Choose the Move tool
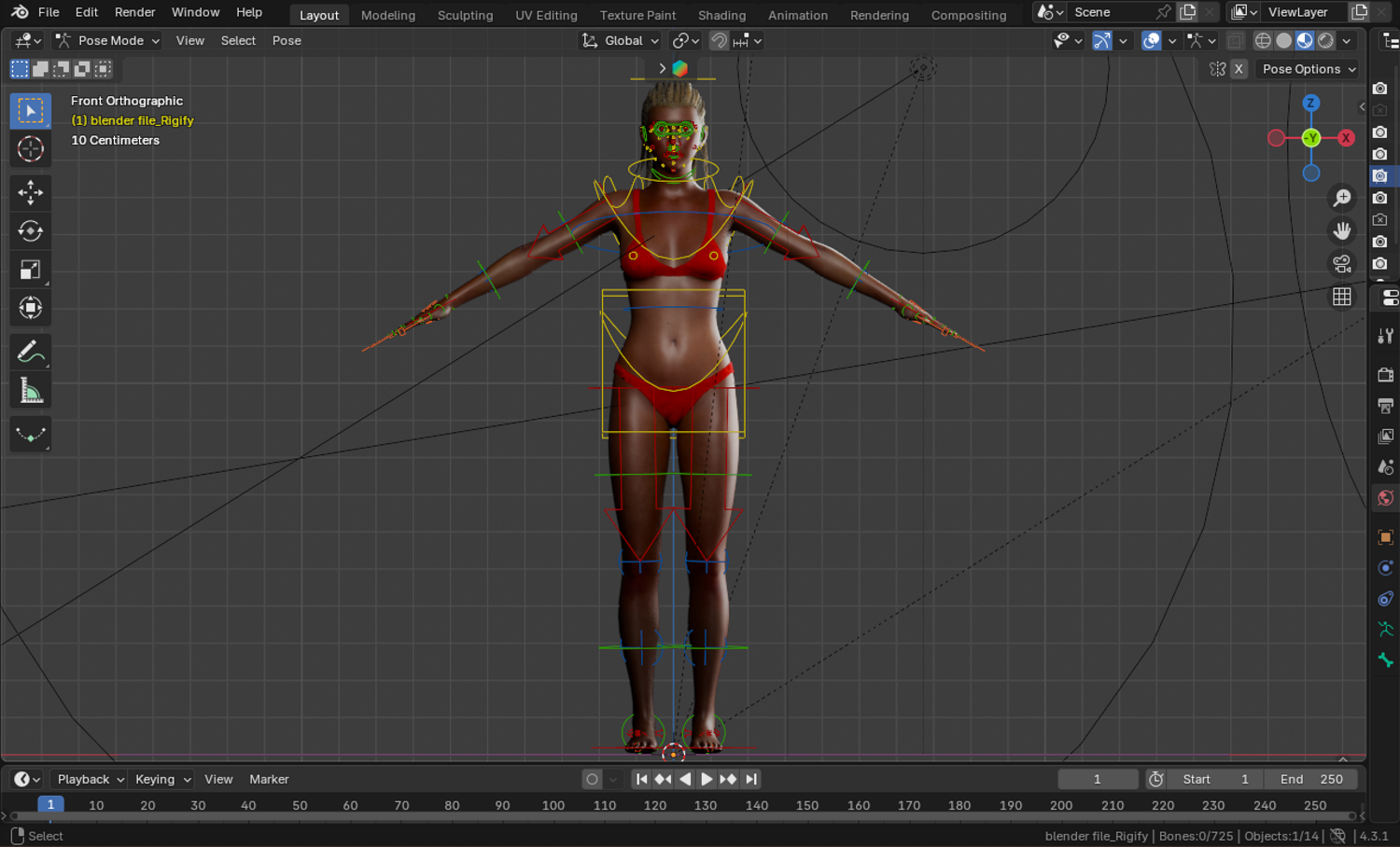The width and height of the screenshot is (1400, 847). click(x=30, y=192)
